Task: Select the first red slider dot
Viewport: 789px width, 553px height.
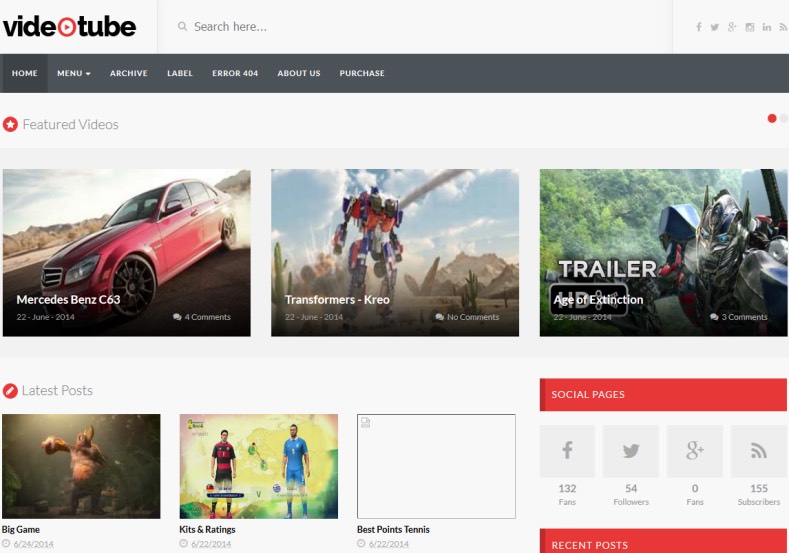Action: (772, 118)
